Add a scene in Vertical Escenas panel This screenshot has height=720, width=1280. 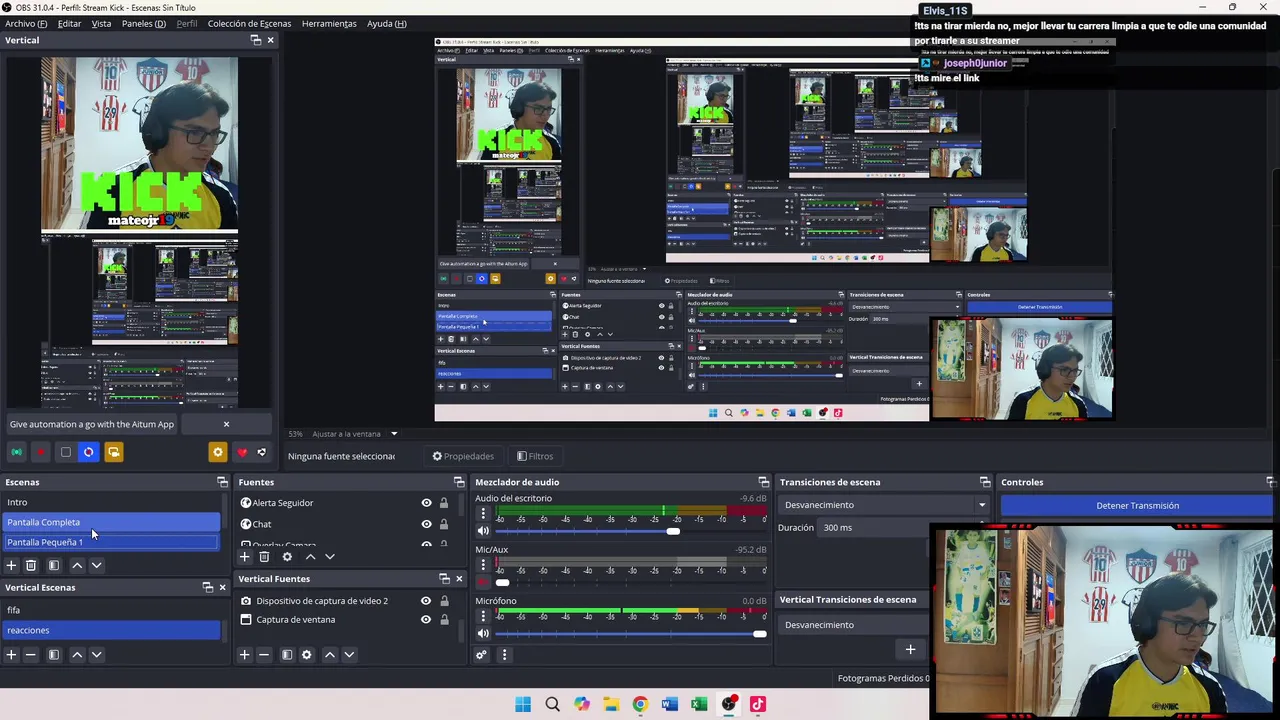11,655
